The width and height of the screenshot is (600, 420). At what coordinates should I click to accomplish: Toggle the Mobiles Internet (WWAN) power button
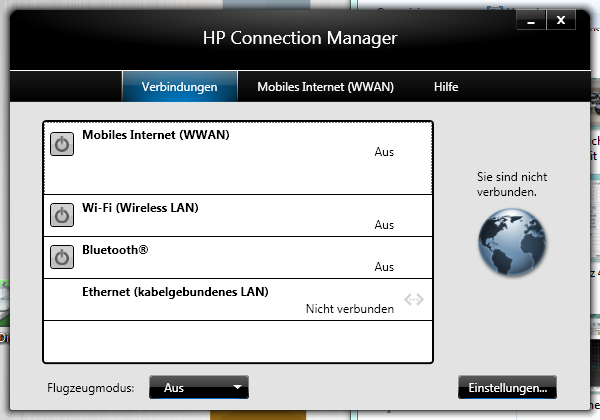[62, 145]
